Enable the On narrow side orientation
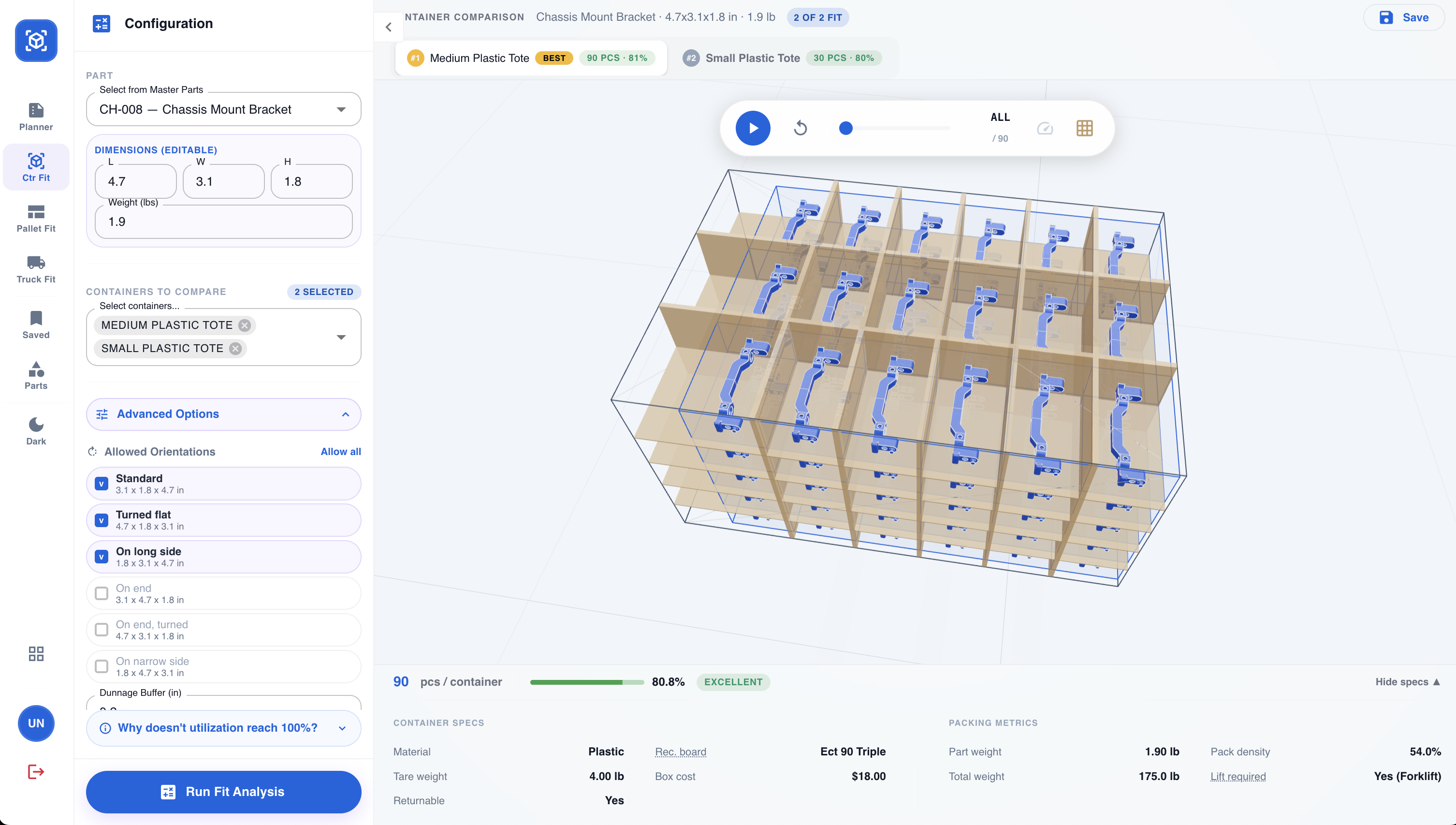 102,666
